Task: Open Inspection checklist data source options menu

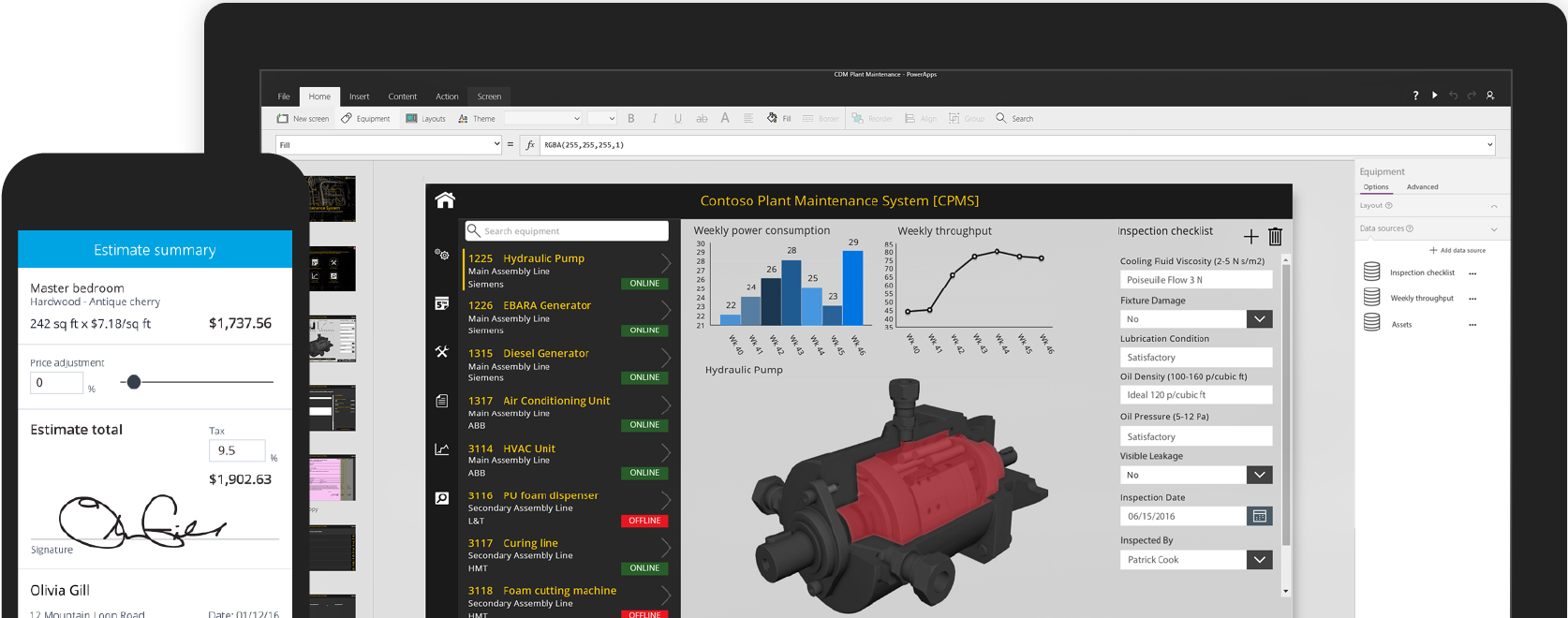Action: 1472,273
